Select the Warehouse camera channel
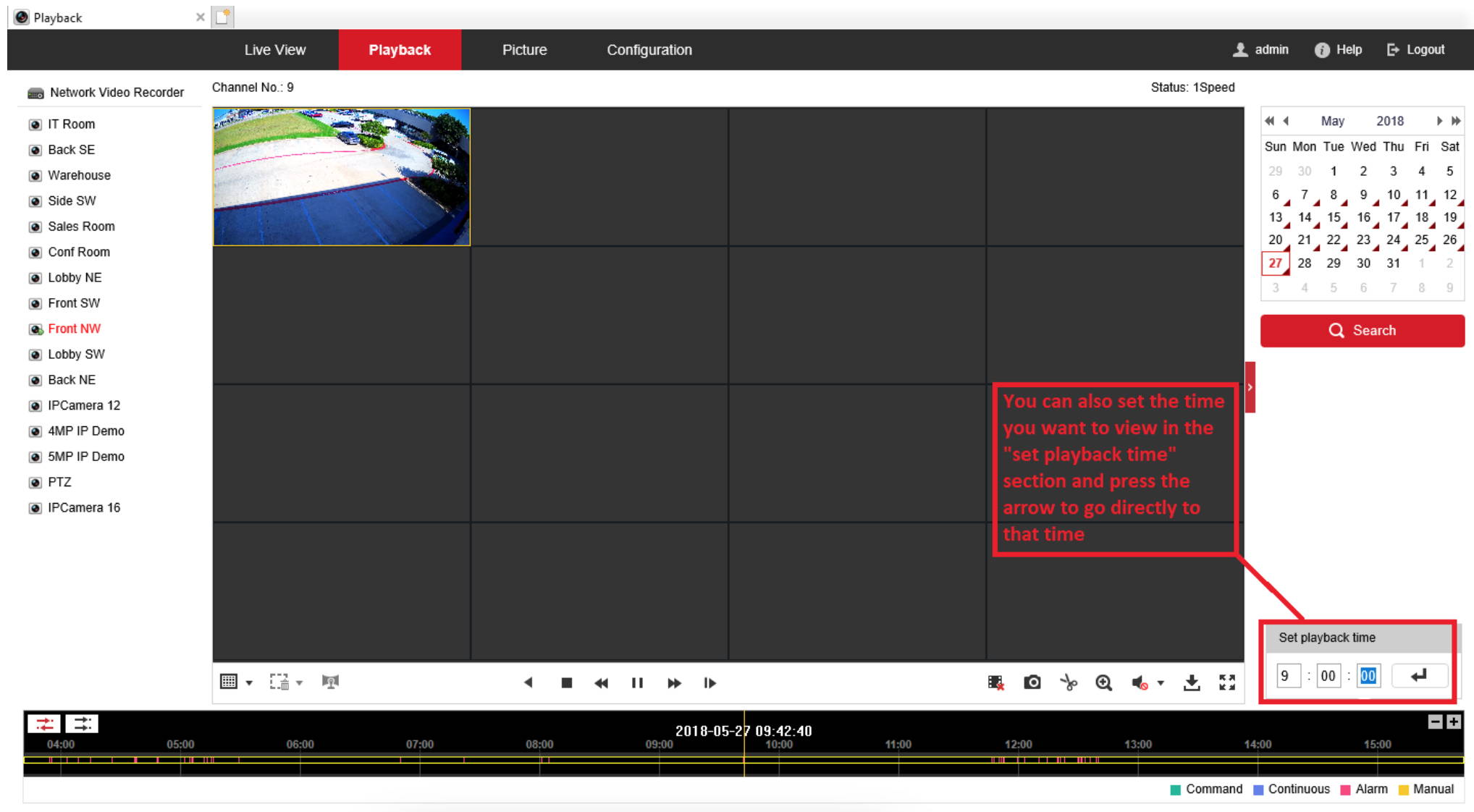1474x812 pixels. [78, 174]
